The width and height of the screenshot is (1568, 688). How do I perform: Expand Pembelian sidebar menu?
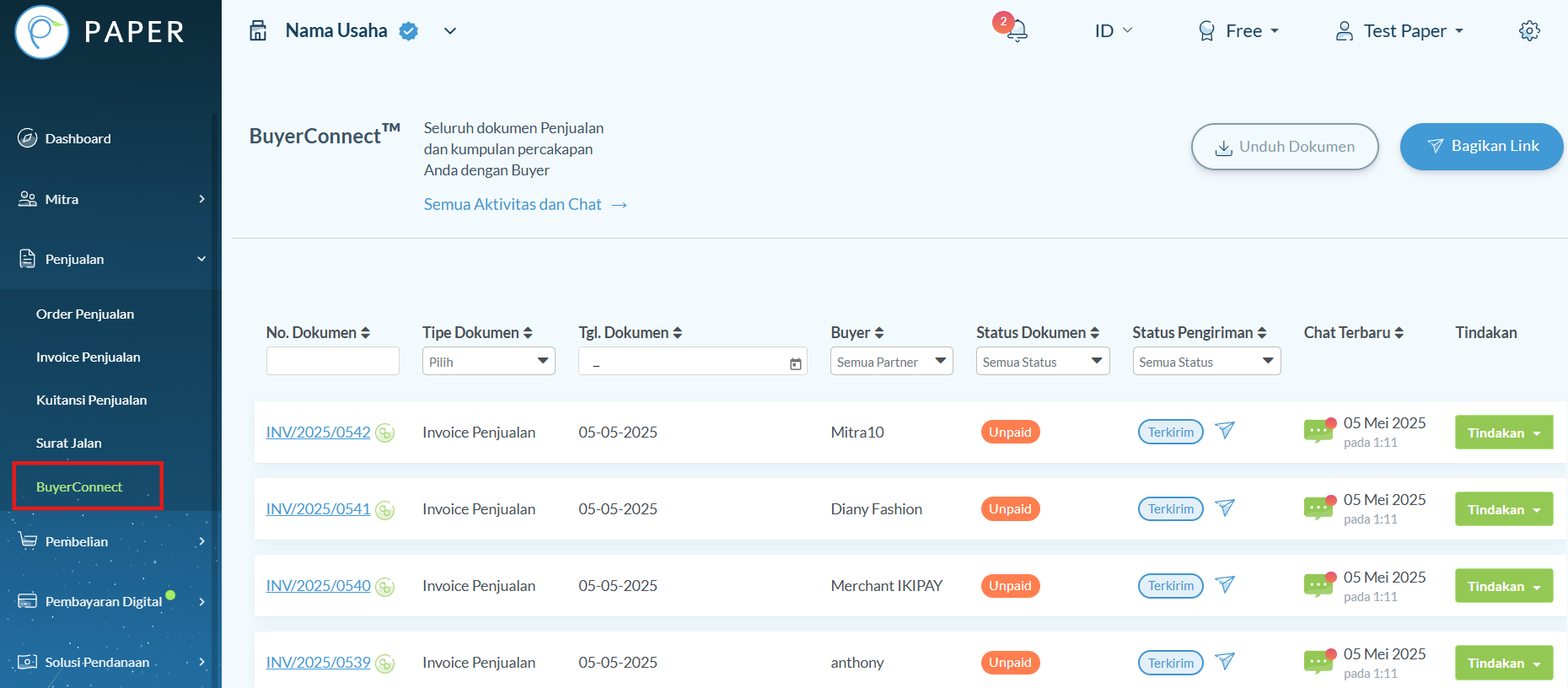[x=110, y=541]
